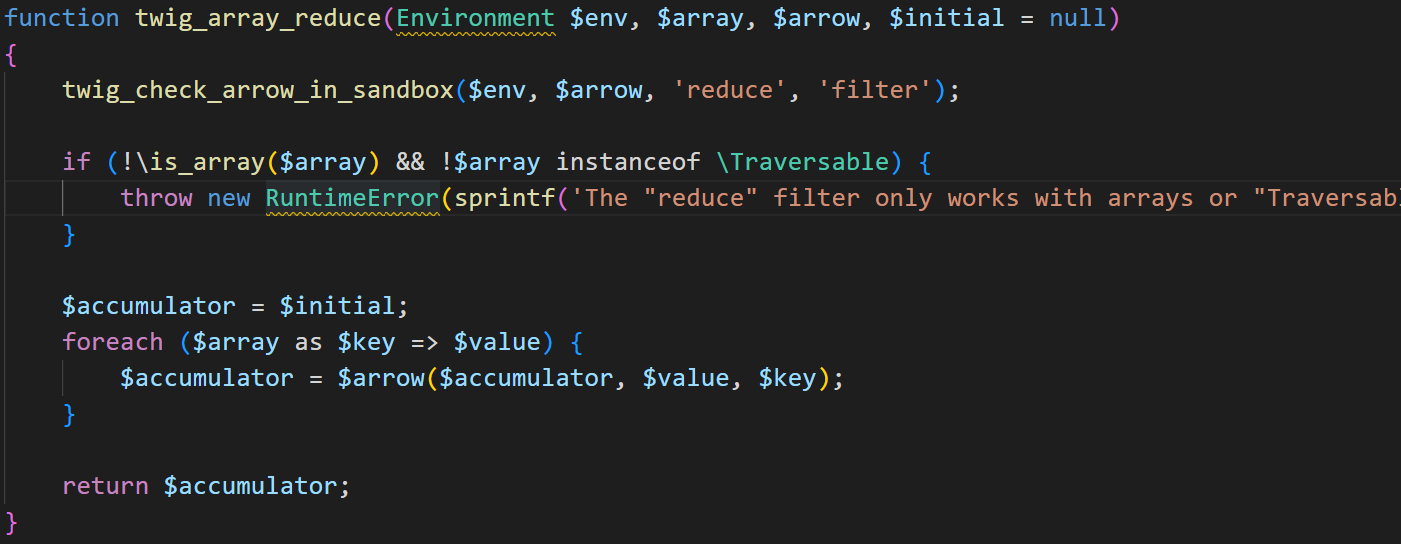The width and height of the screenshot is (1401, 544).
Task: Click the throw keyword
Action: click(156, 198)
